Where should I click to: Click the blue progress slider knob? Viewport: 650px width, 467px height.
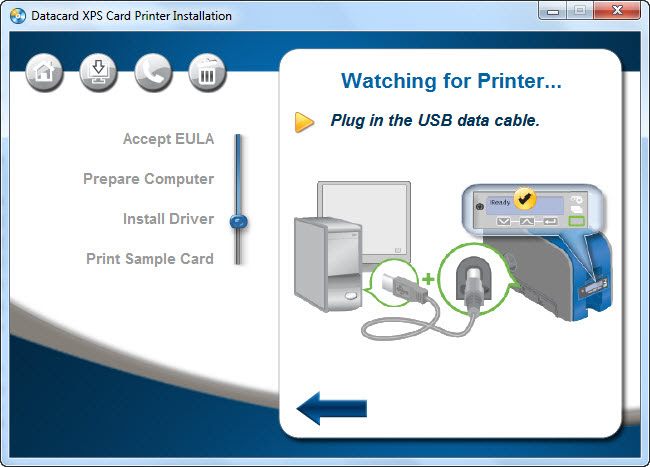tap(238, 222)
